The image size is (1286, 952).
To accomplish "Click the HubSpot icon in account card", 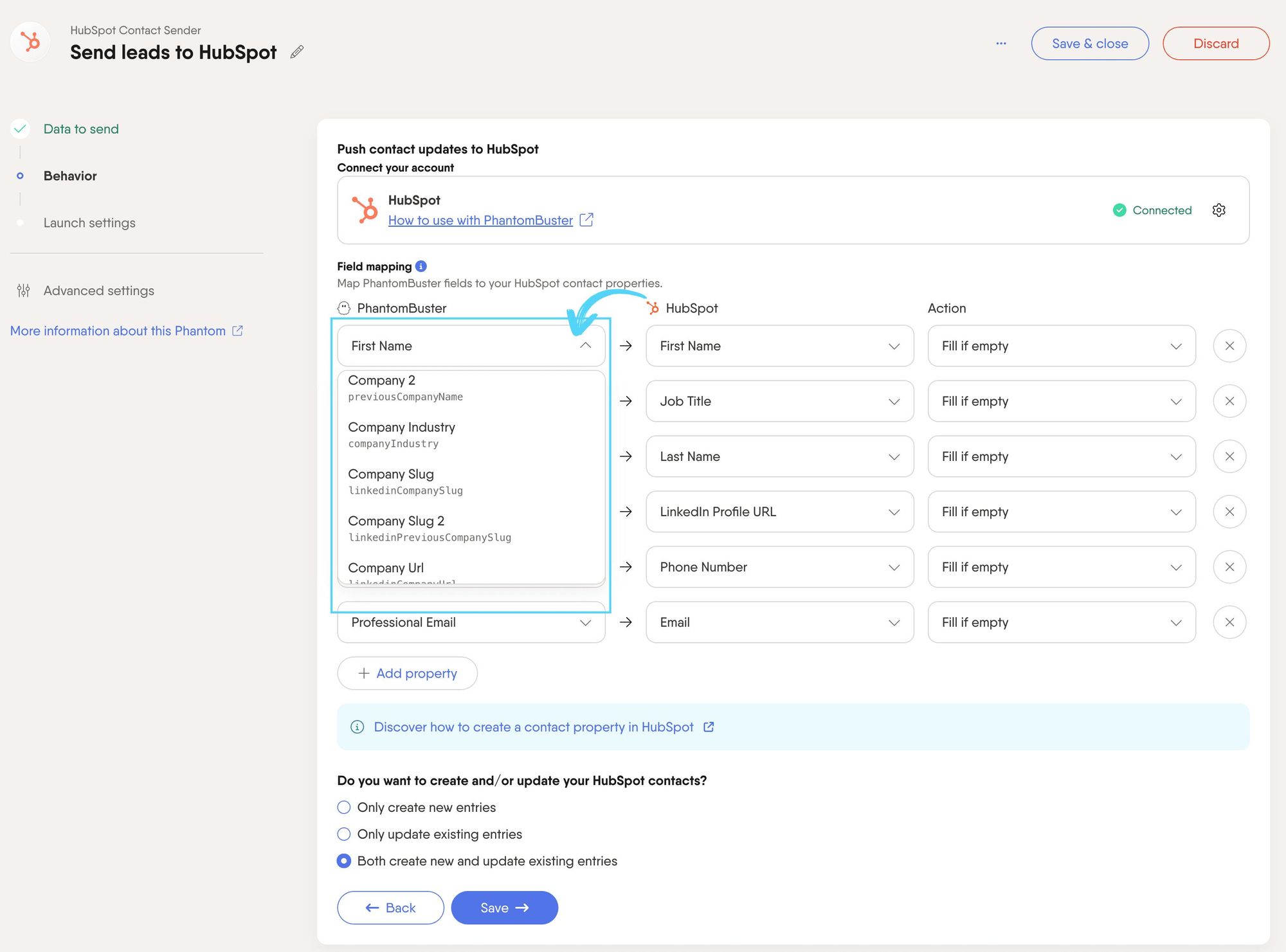I will pyautogui.click(x=365, y=210).
